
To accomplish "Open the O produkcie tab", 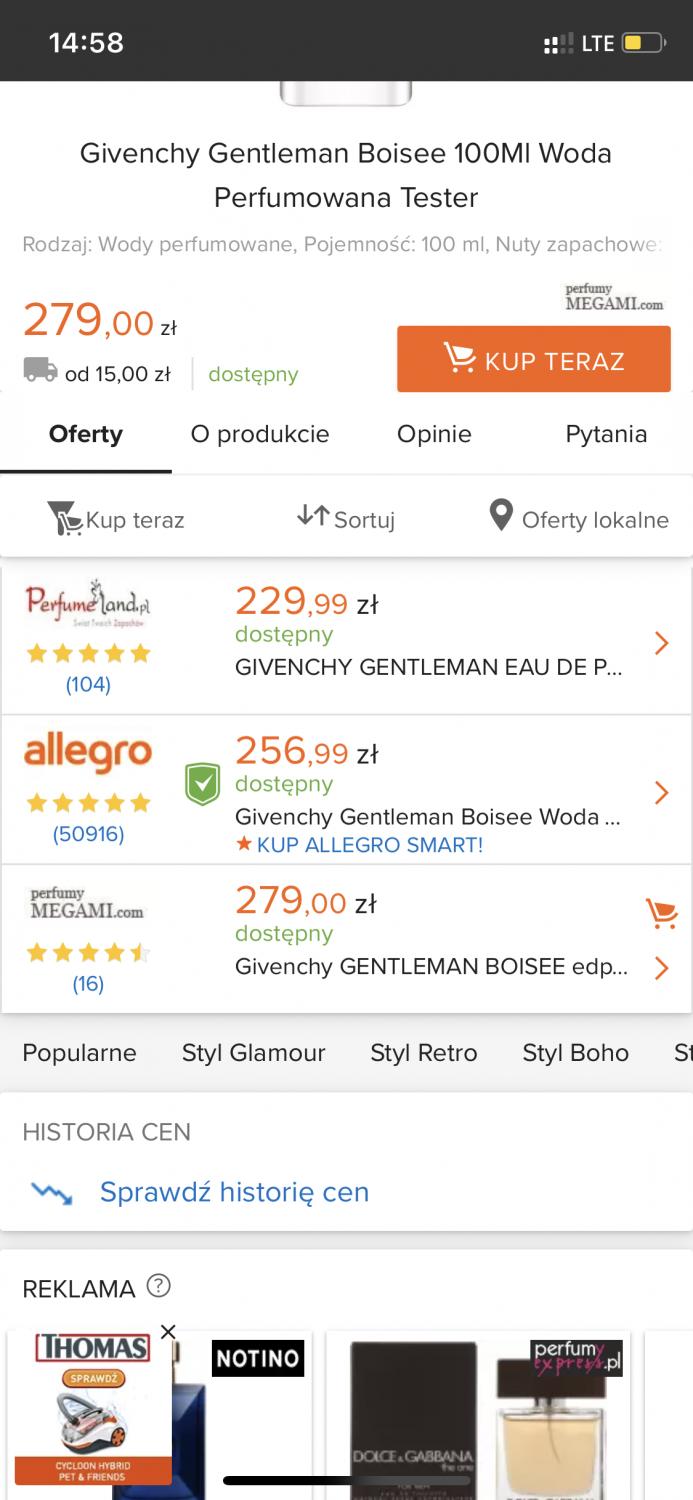I will click(x=260, y=434).
